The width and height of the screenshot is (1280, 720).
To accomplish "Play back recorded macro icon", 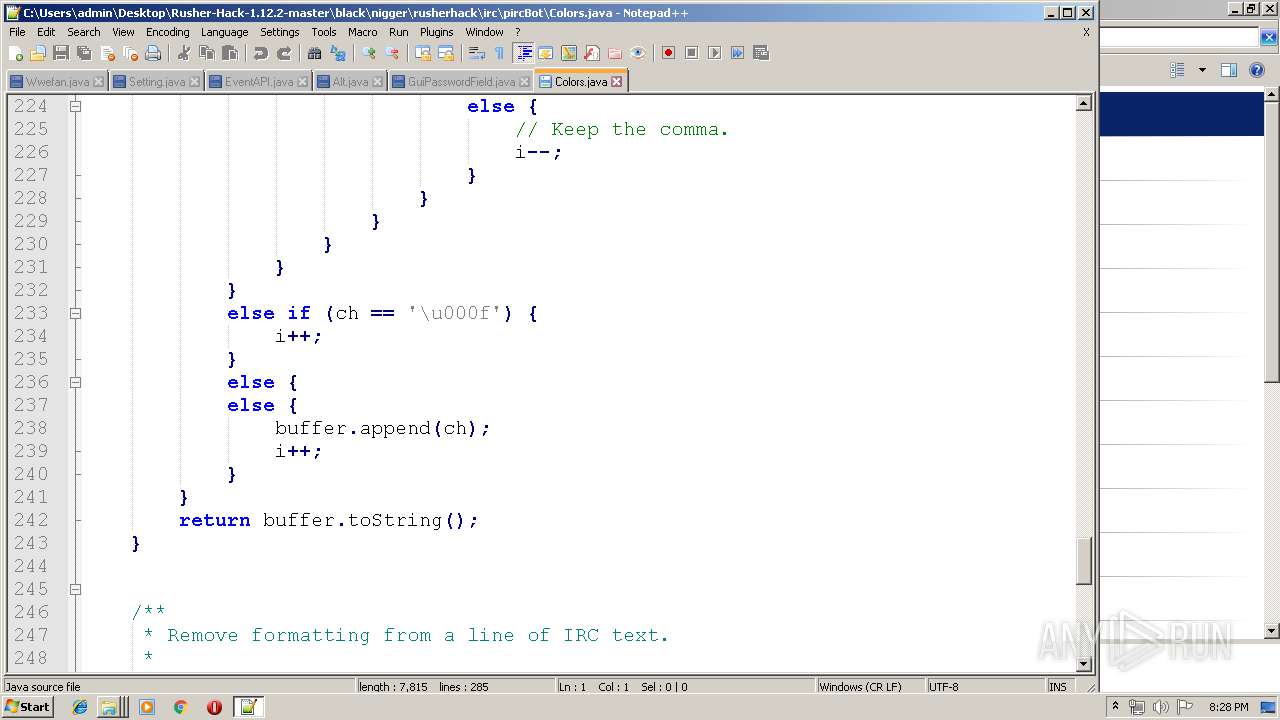I will coord(714,53).
